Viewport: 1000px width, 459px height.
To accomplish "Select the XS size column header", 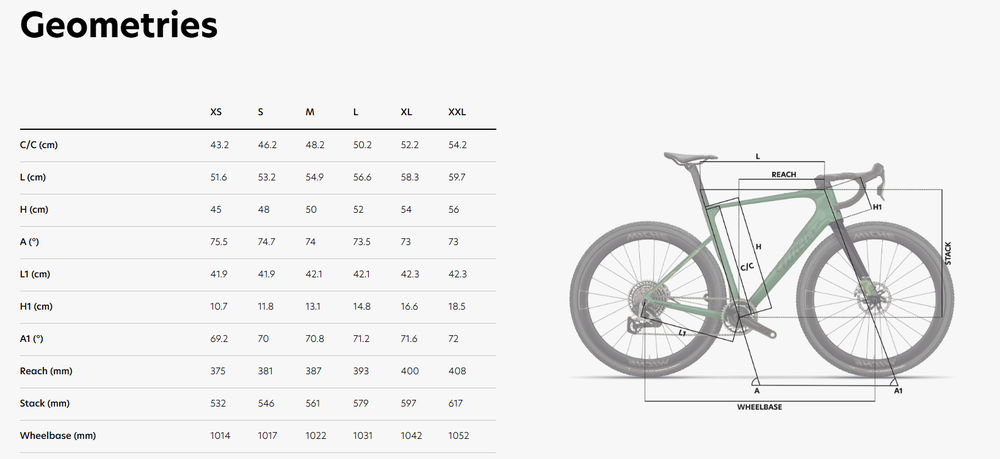I will coord(216,112).
